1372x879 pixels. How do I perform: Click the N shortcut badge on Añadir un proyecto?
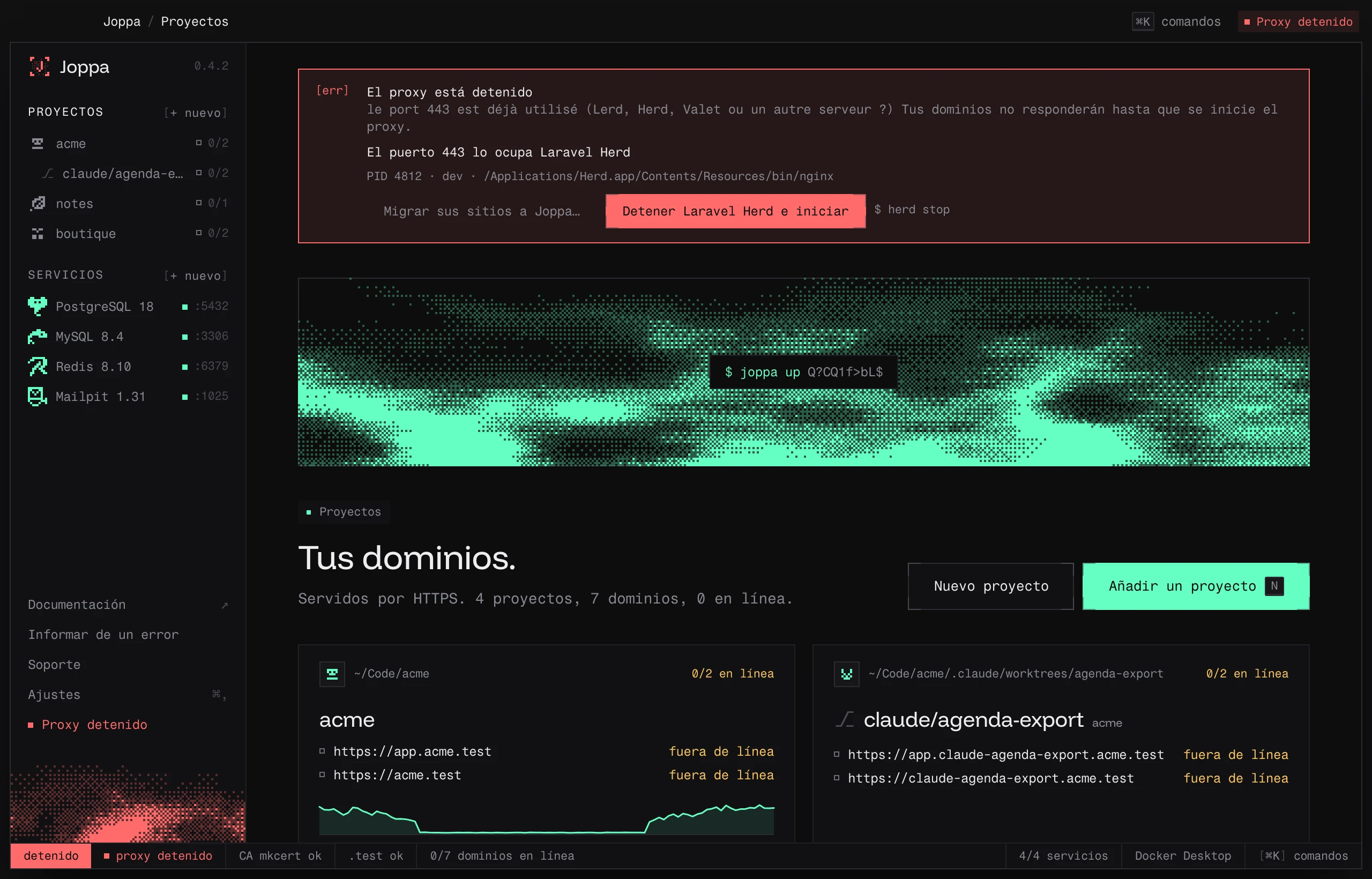(x=1274, y=586)
